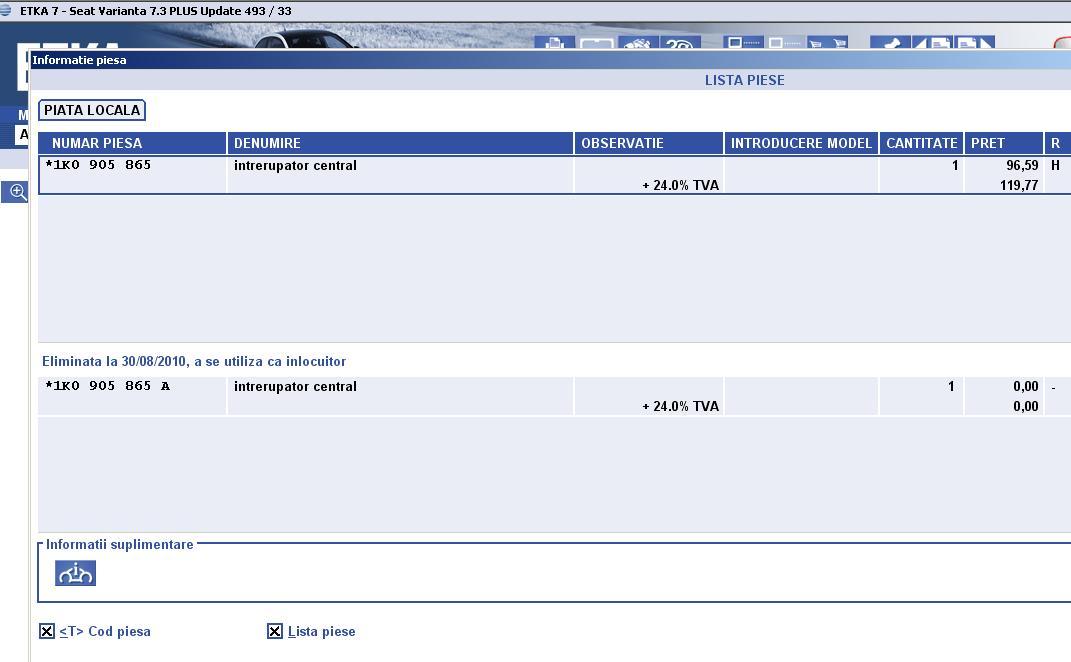Image resolution: width=1071 pixels, height=662 pixels.
Task: Select part number 1K0 905 865 row
Action: point(100,165)
